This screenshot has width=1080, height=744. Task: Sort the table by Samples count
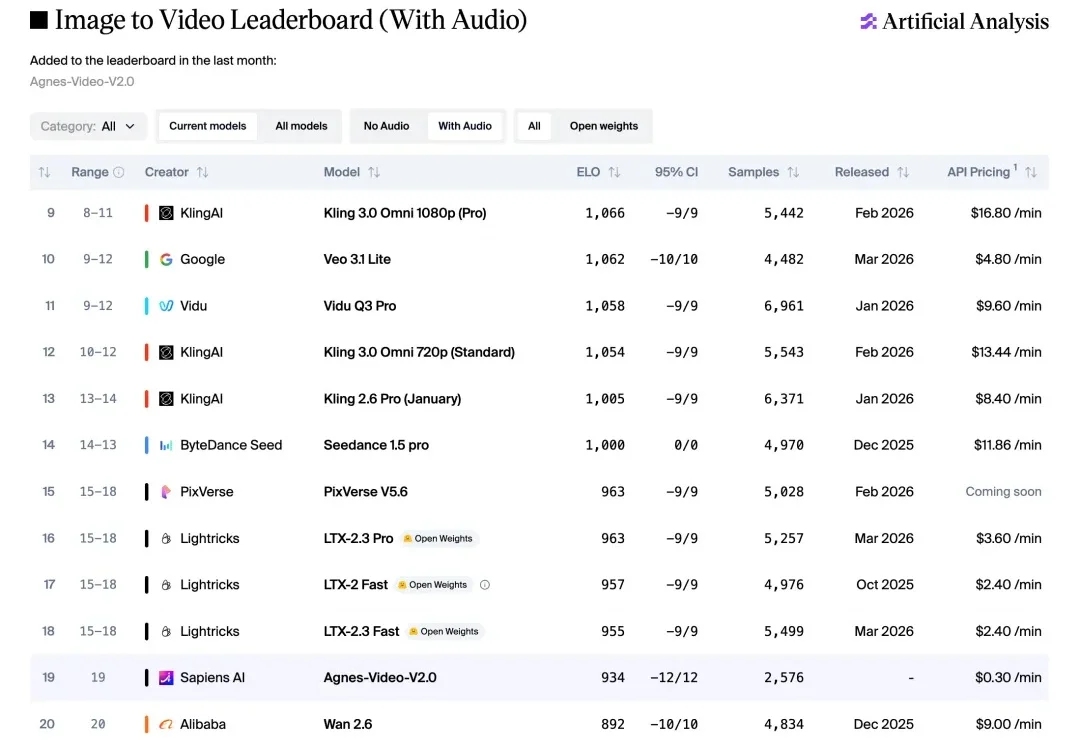click(793, 172)
